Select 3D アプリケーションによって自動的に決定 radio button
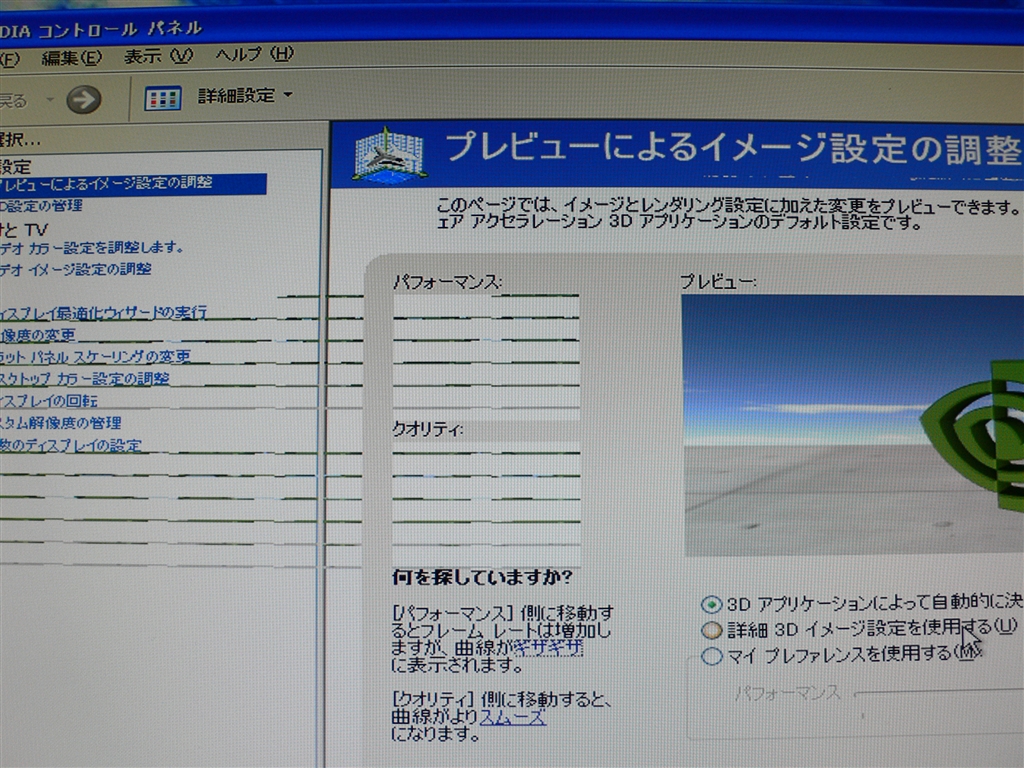The image size is (1024, 768). click(711, 604)
